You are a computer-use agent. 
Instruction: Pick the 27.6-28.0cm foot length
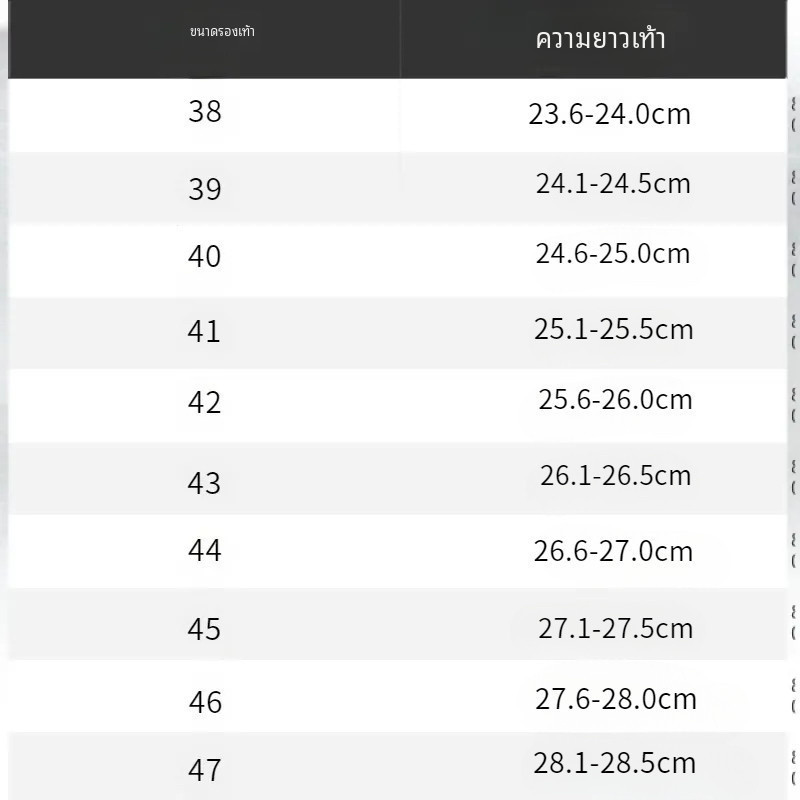tap(615, 699)
